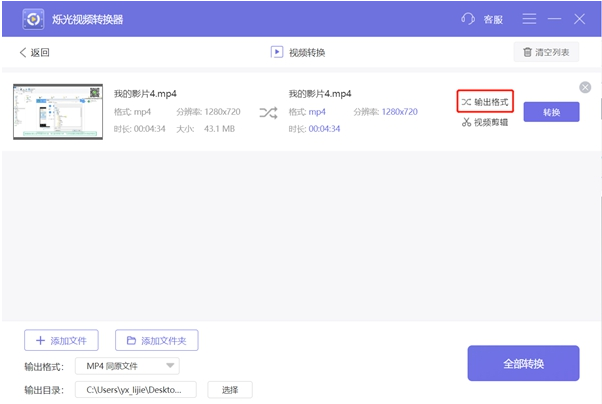The width and height of the screenshot is (602, 404).
Task: Add a folder with 添加文件夹 button
Action: click(157, 340)
